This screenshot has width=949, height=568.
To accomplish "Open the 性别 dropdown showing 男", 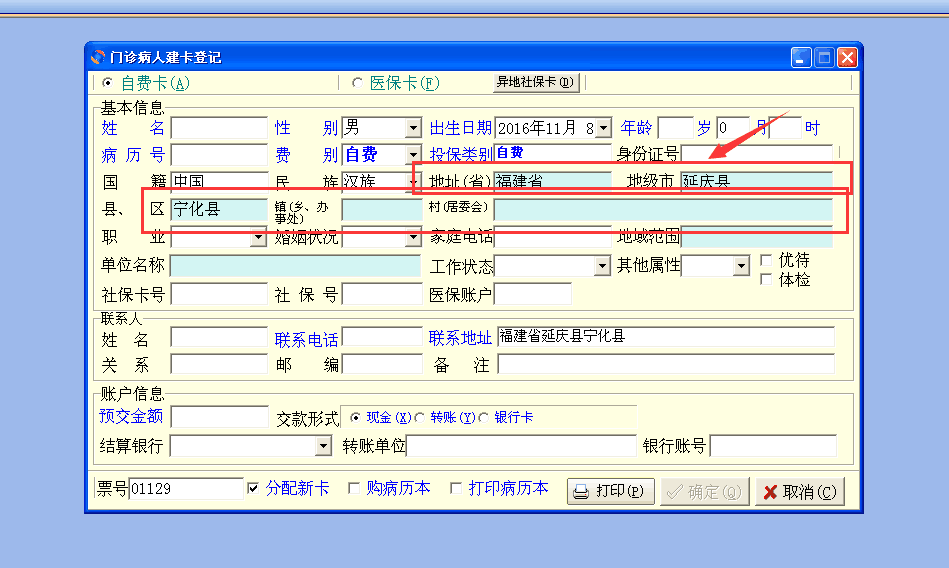I will 413,128.
